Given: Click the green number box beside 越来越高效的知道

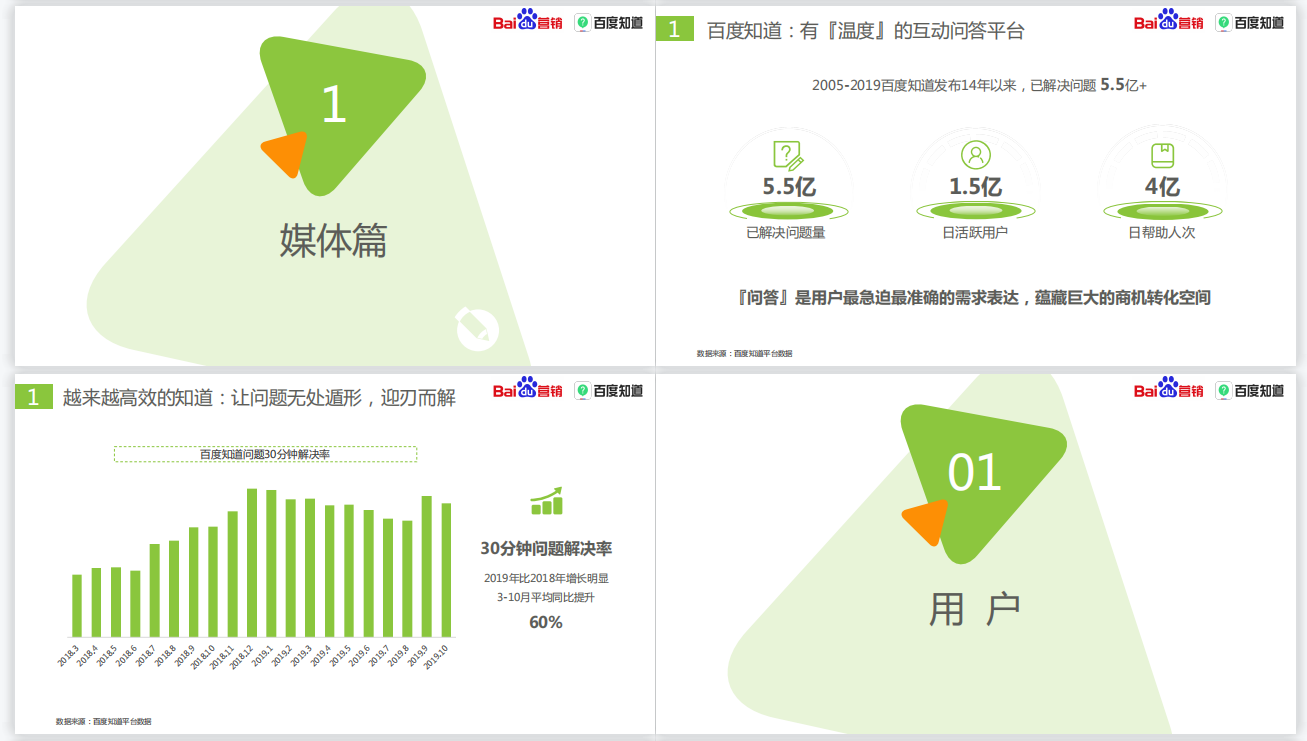Looking at the screenshot, I should pyautogui.click(x=33, y=397).
